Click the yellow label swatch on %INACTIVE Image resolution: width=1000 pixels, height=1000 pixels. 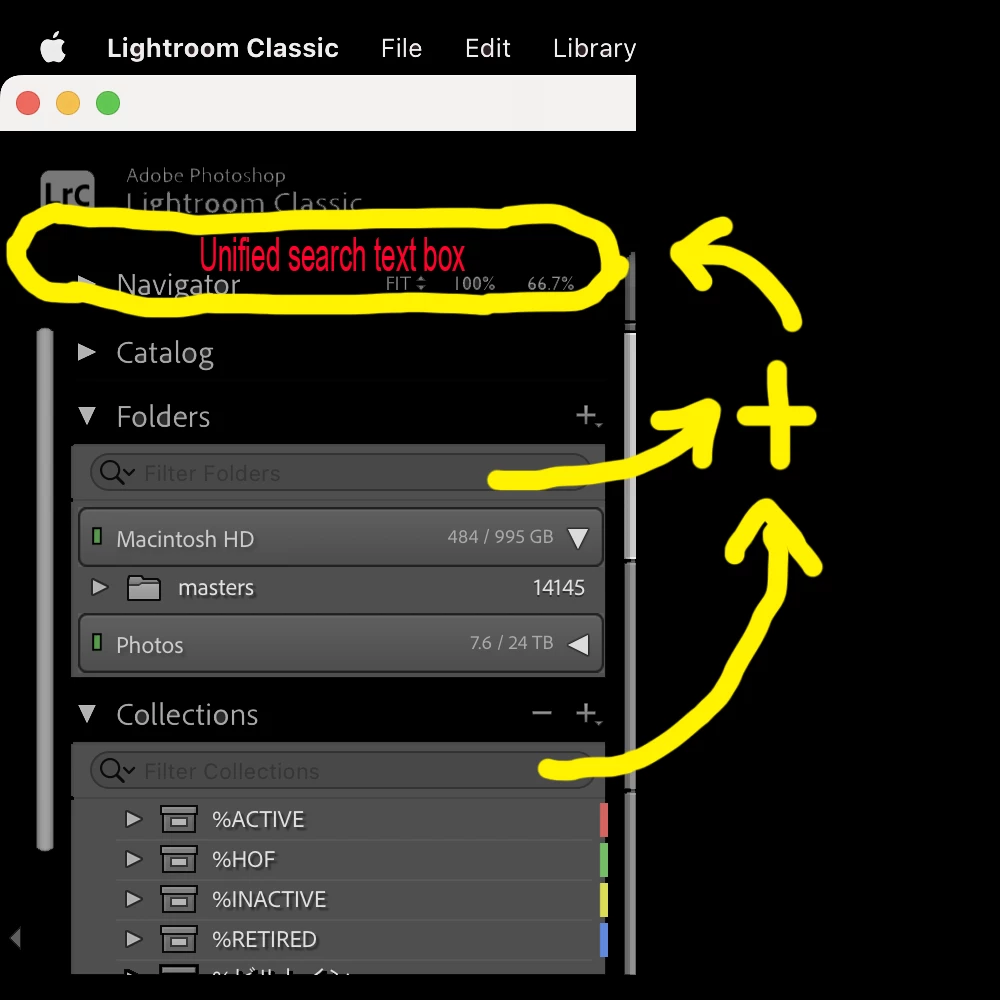click(604, 899)
